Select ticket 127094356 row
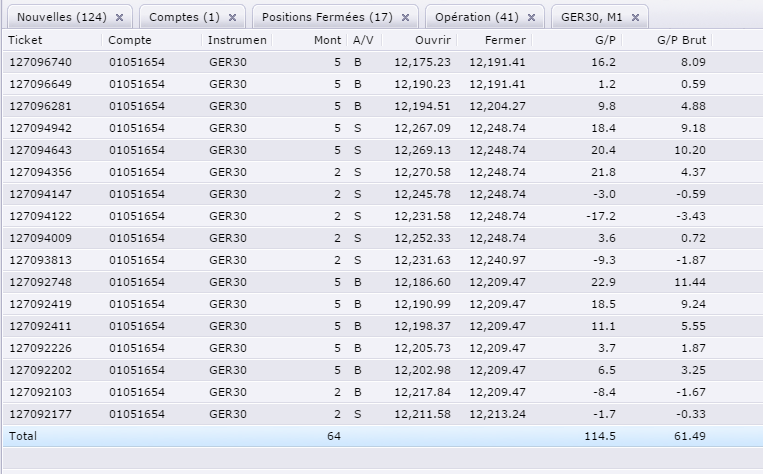The image size is (763, 474). (x=383, y=172)
